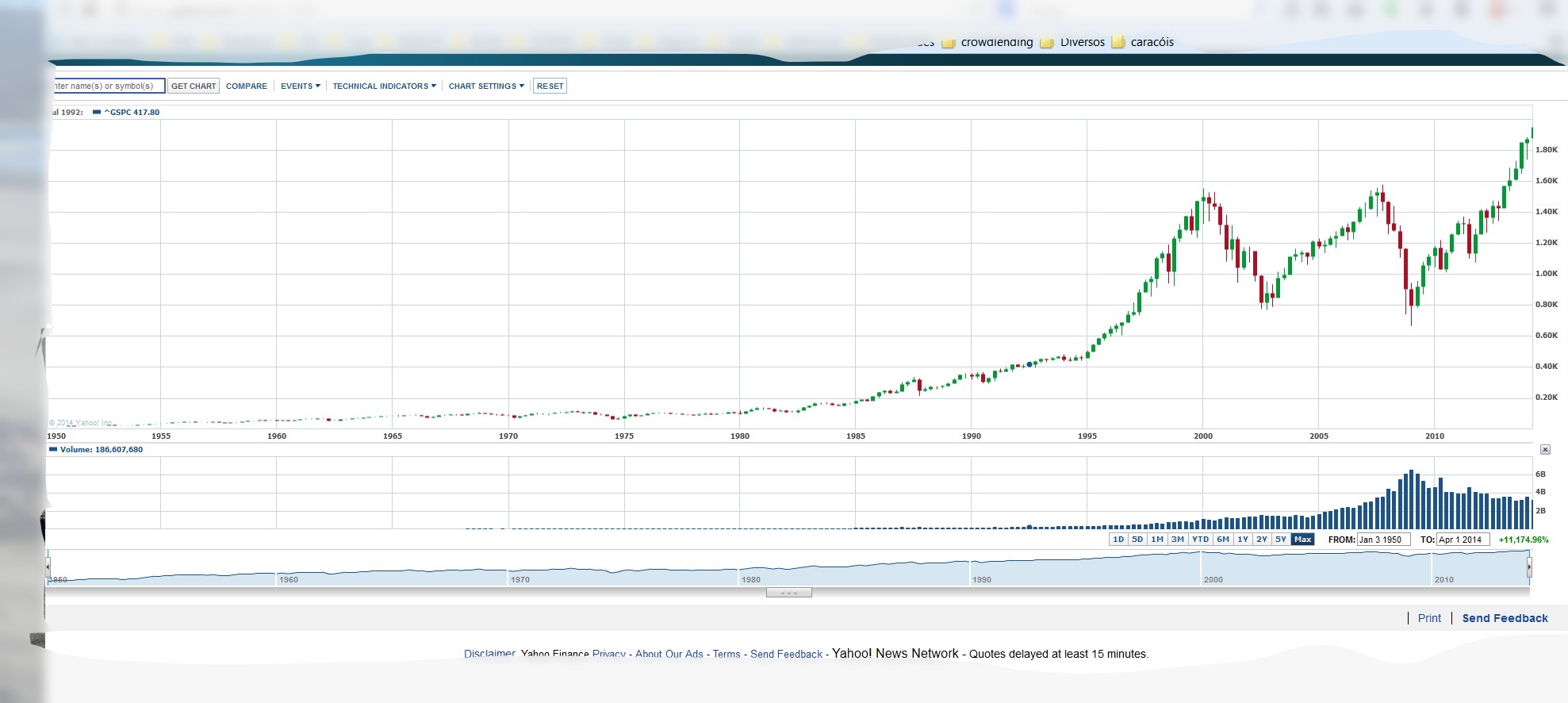This screenshot has height=703, width=1568.
Task: Open the Technical Indicators dropdown
Action: [384, 86]
